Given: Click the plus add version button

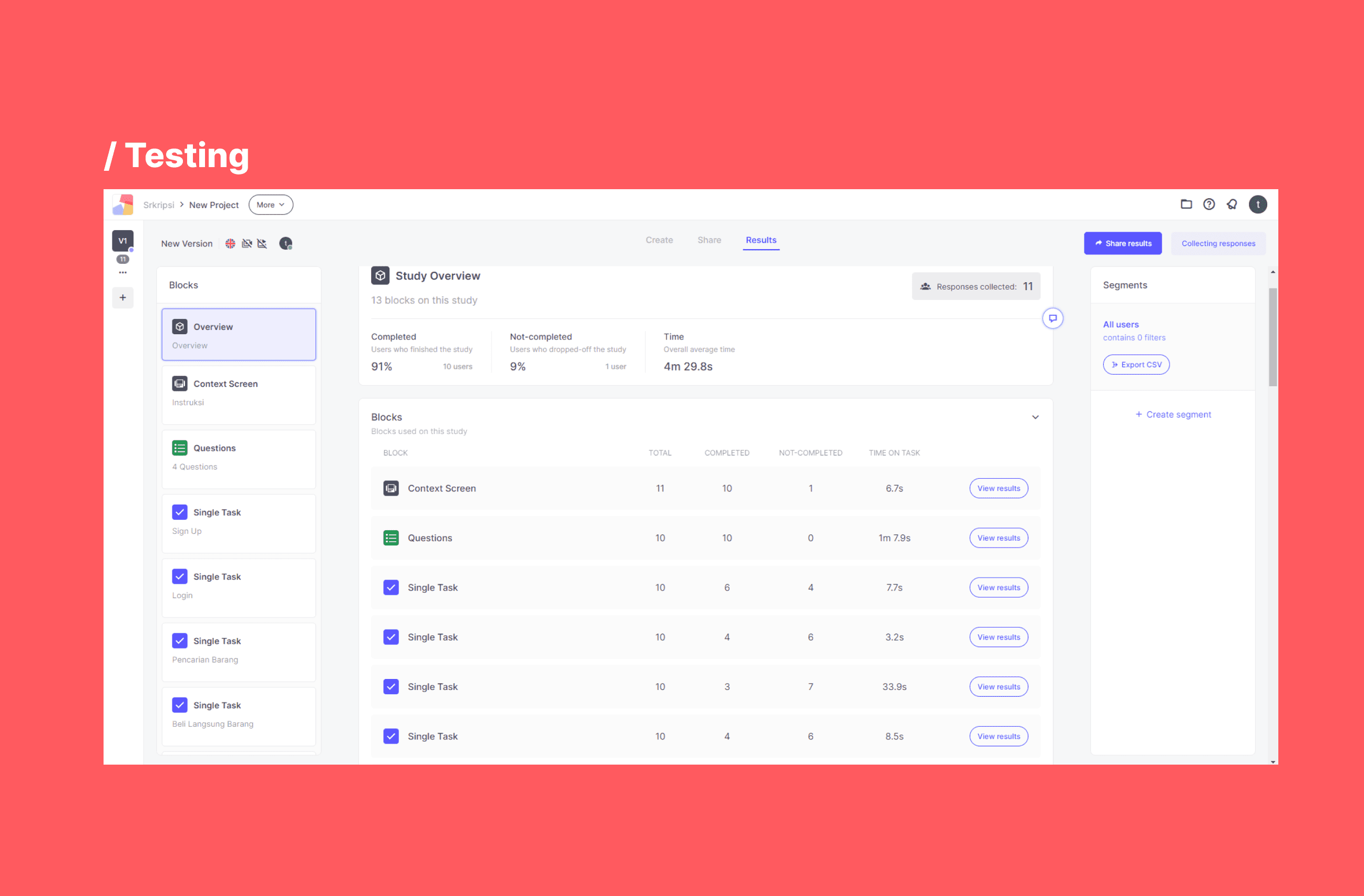Looking at the screenshot, I should tap(122, 297).
